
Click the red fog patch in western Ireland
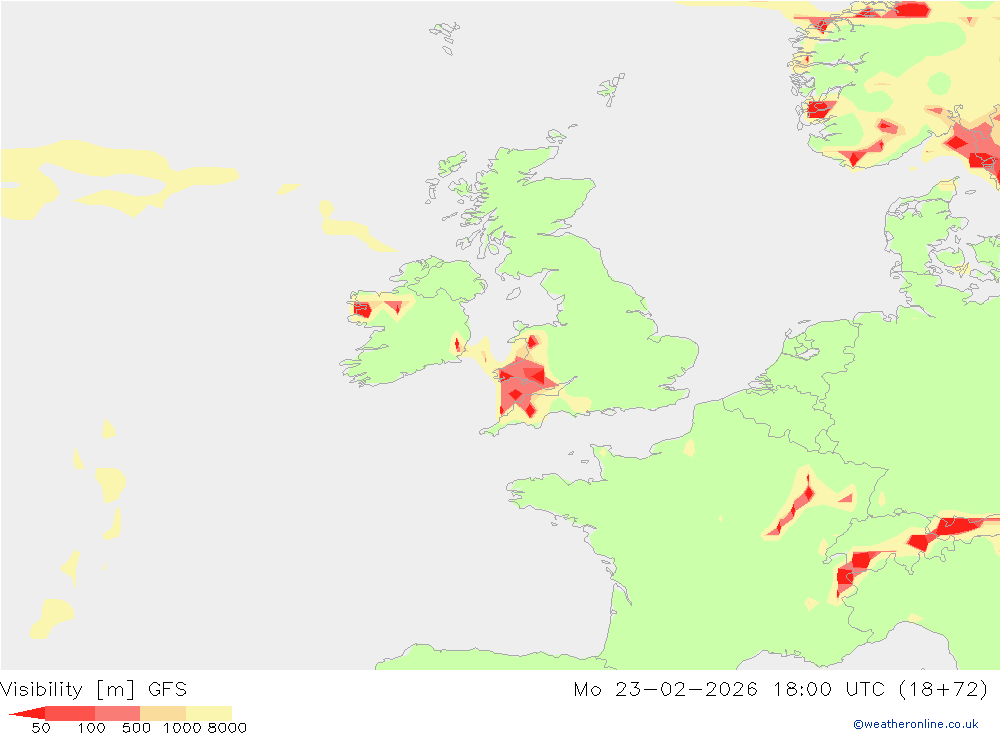pos(362,310)
